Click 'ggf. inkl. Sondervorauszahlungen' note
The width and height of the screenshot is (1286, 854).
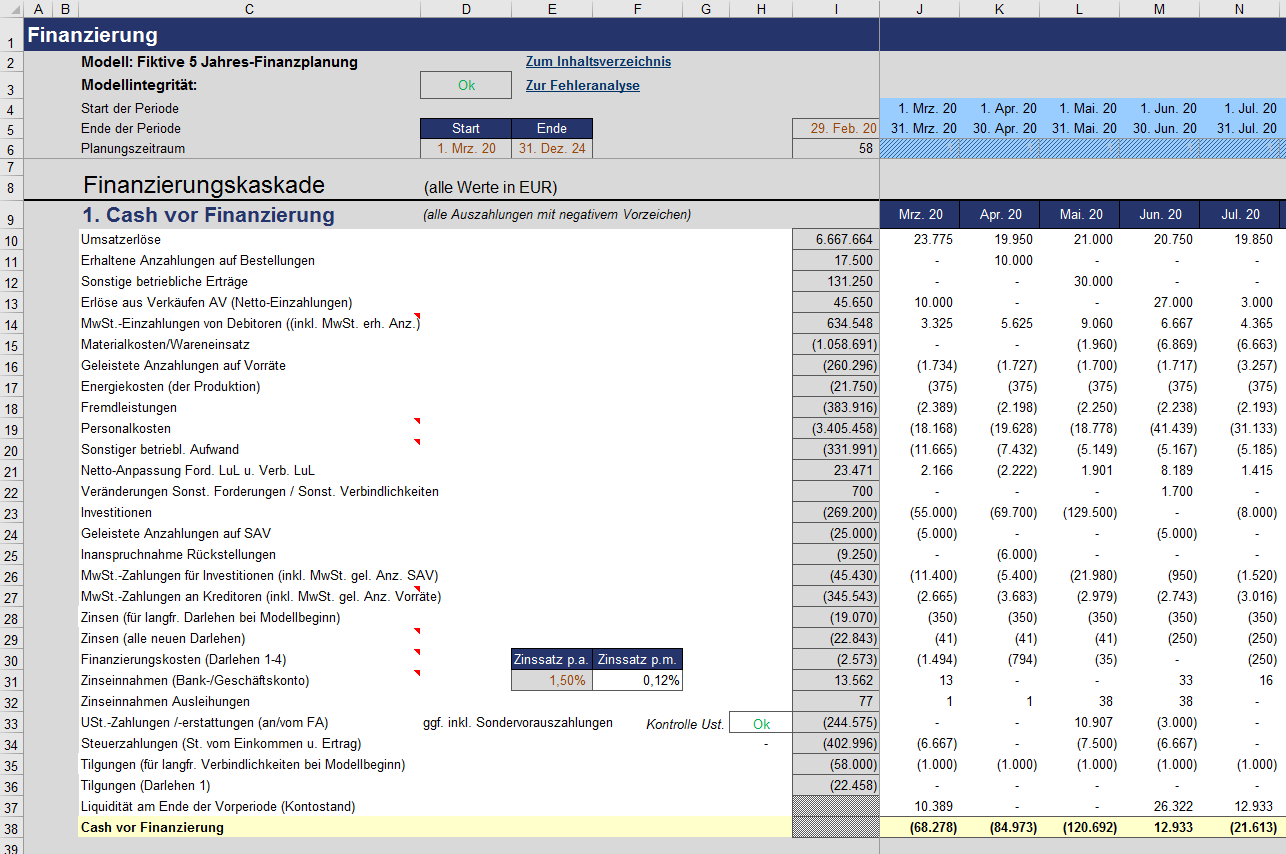[517, 723]
